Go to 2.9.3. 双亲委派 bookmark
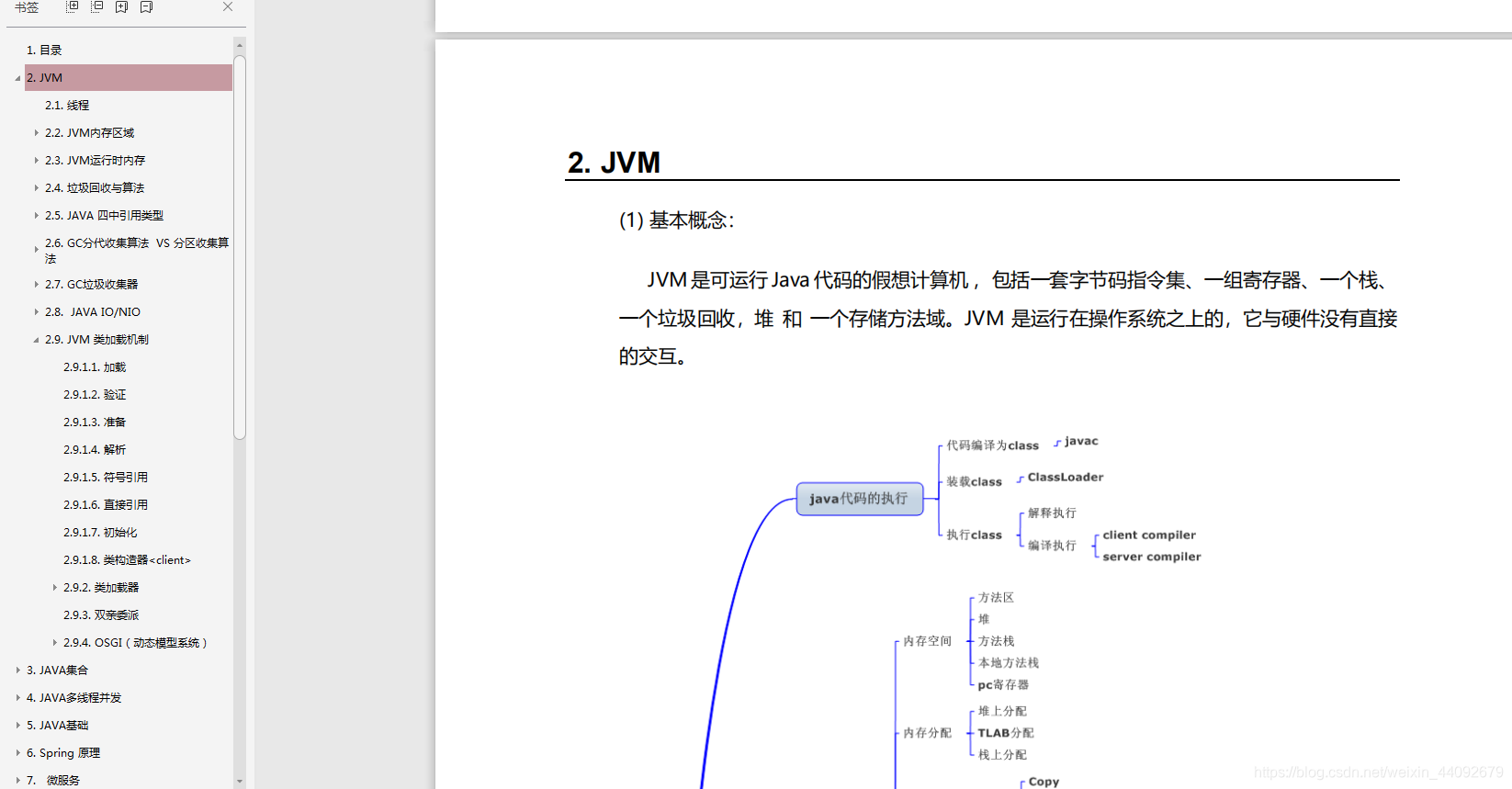Screen dimensions: 1512x789 [x=101, y=615]
